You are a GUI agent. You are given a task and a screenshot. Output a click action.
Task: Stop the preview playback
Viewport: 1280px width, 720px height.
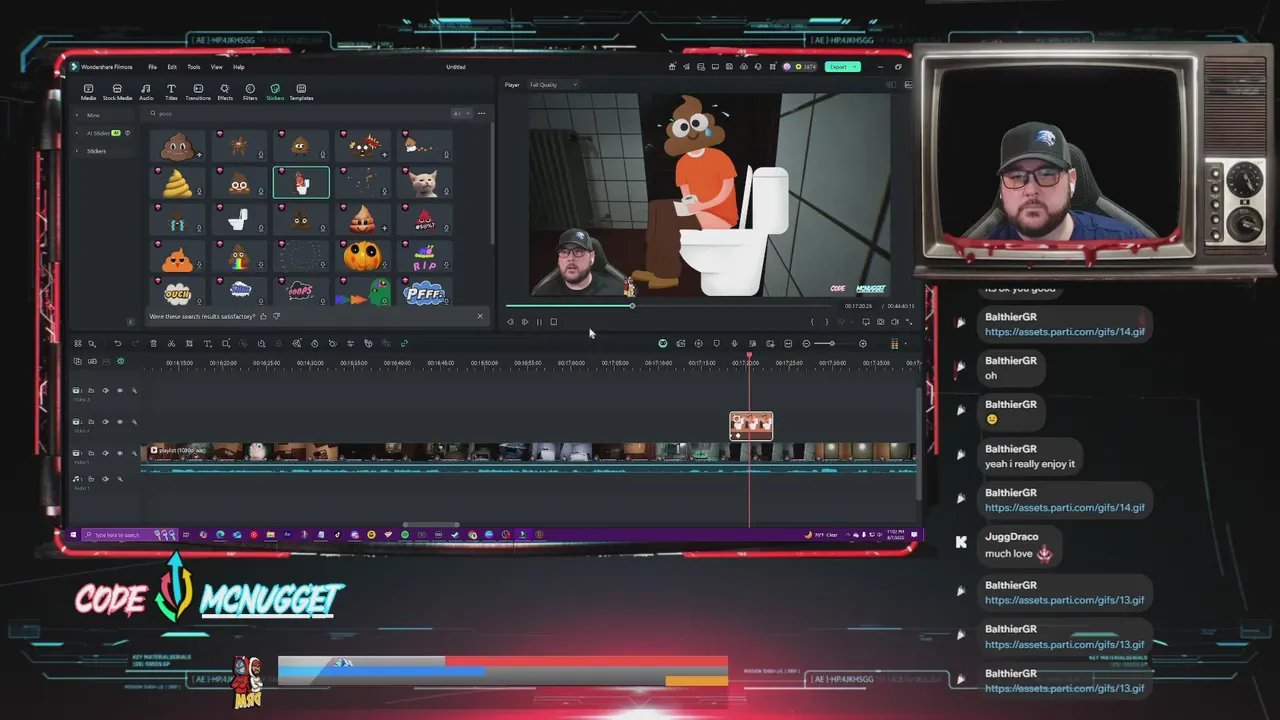pos(553,322)
